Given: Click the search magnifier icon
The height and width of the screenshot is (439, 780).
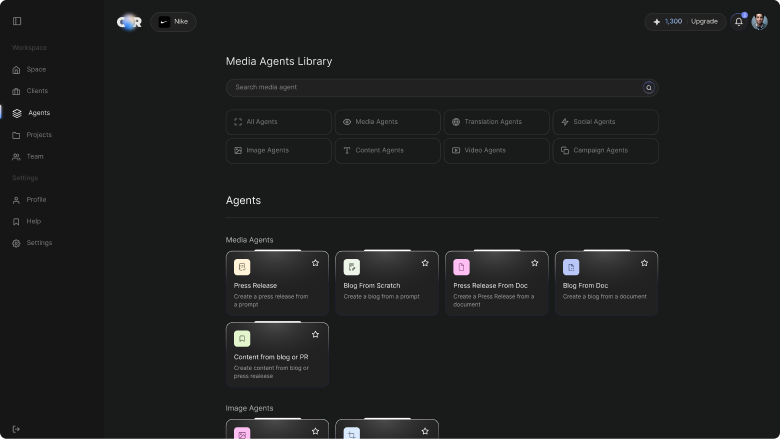Looking at the screenshot, I should (x=649, y=88).
